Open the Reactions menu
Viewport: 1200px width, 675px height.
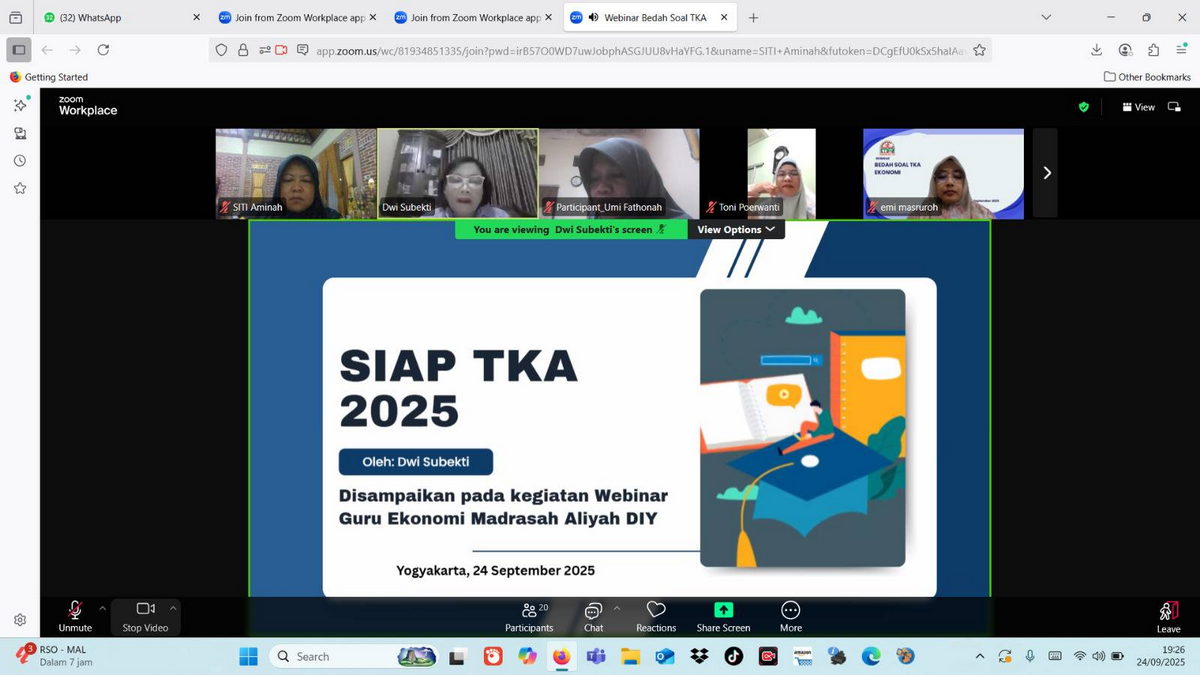656,616
